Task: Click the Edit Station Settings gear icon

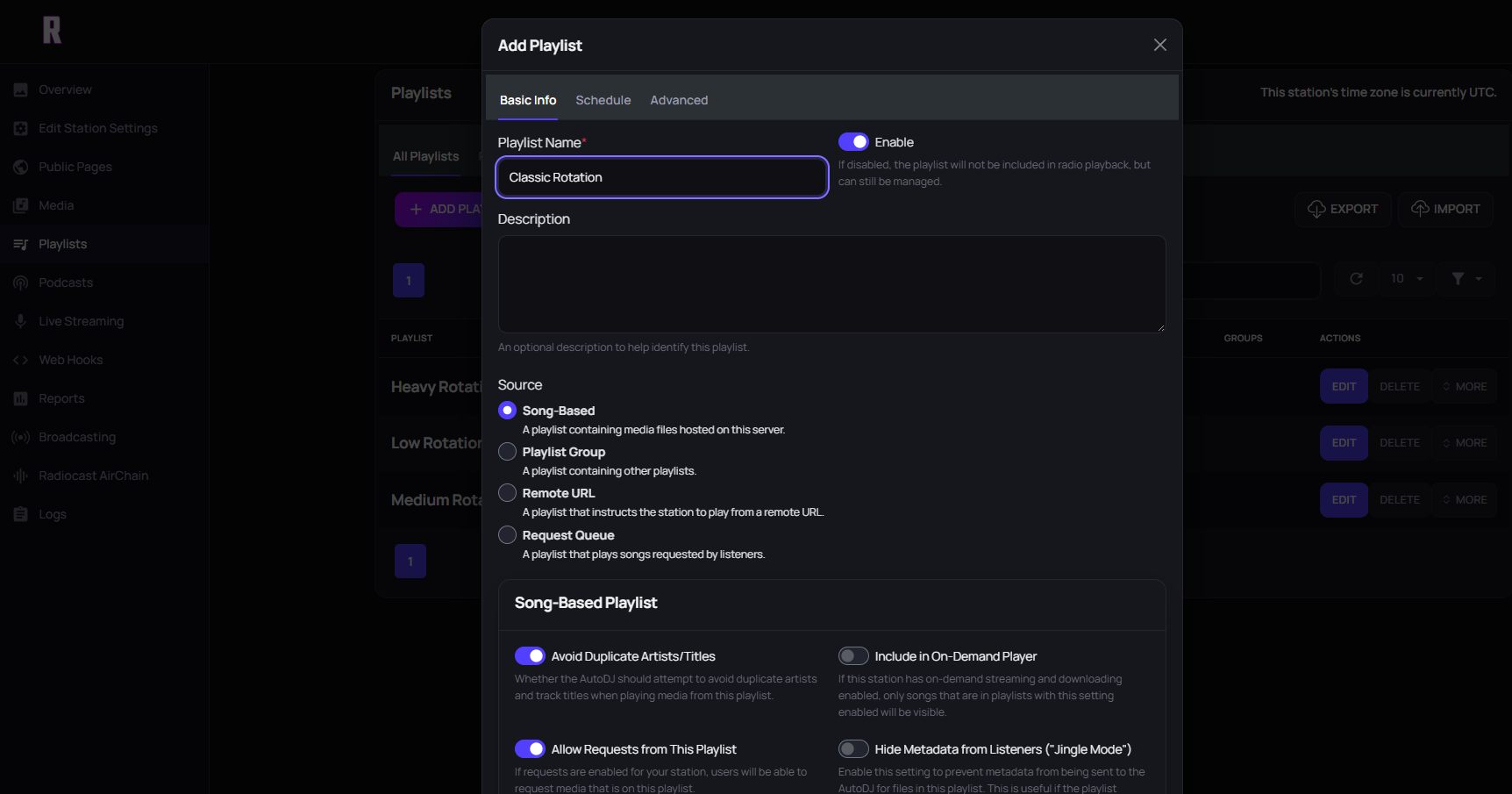Action: click(x=21, y=128)
